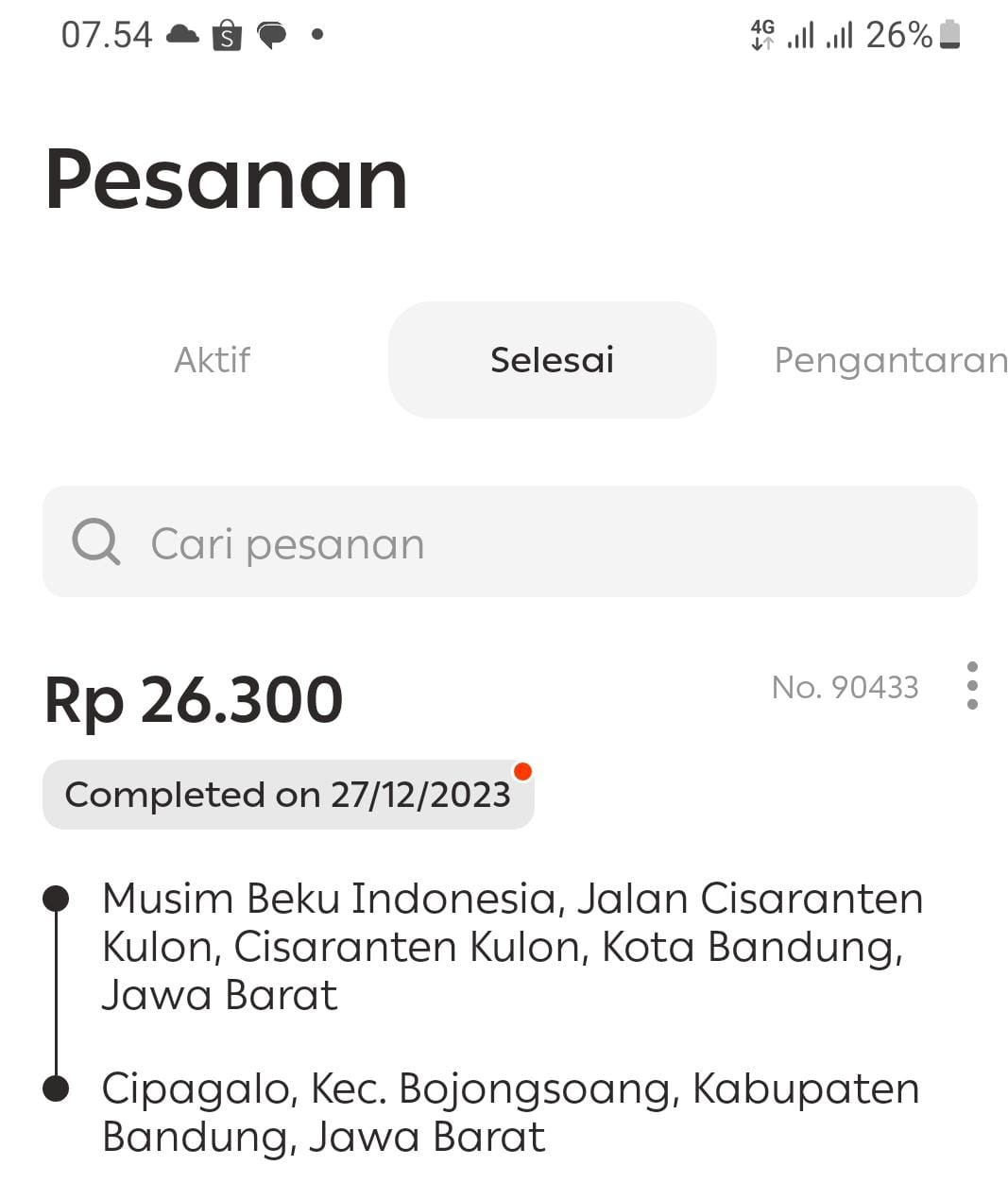Image resolution: width=1008 pixels, height=1200 pixels.
Task: Tap the 4G network indicator icon
Action: pos(762,35)
